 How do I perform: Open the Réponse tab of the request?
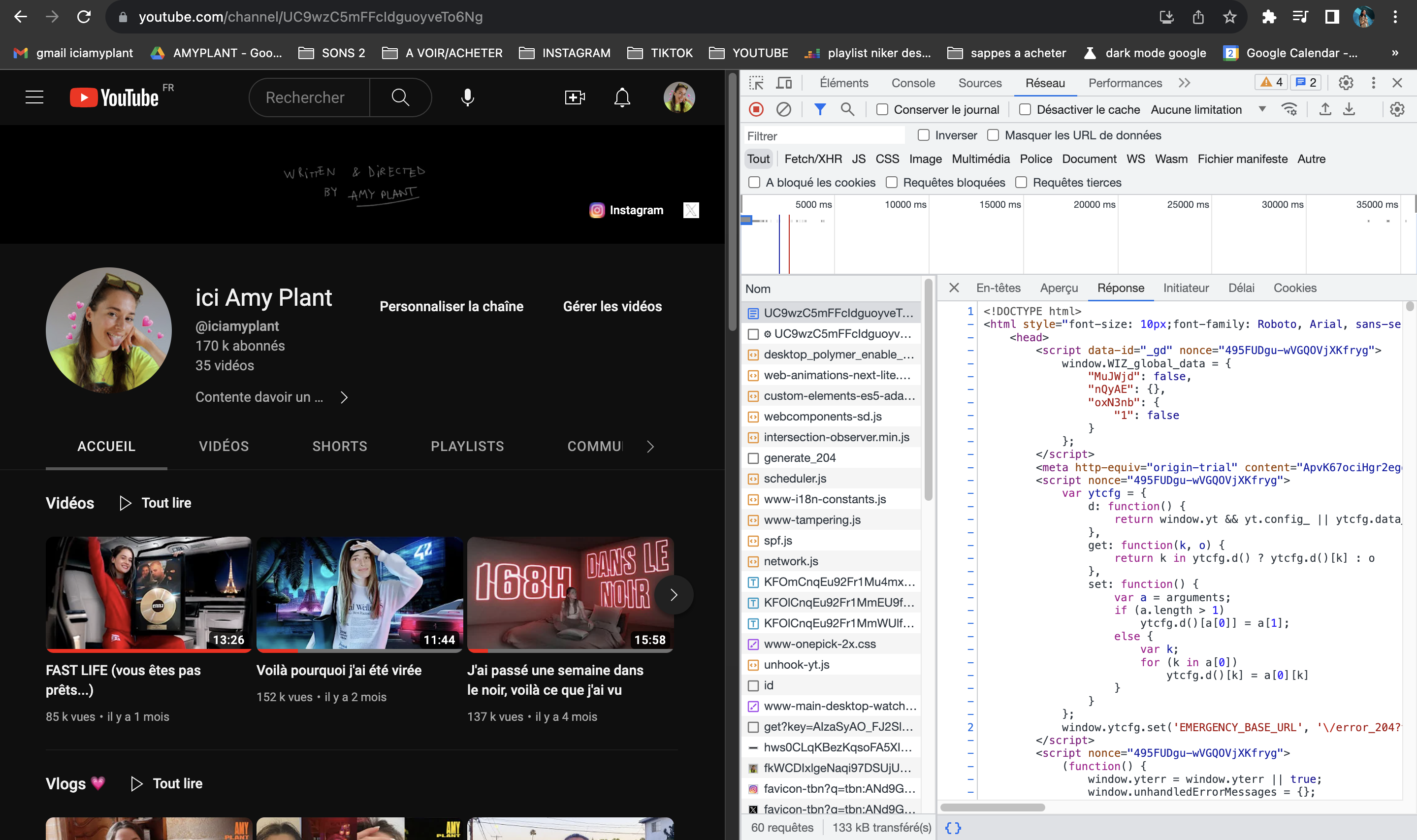click(1121, 288)
